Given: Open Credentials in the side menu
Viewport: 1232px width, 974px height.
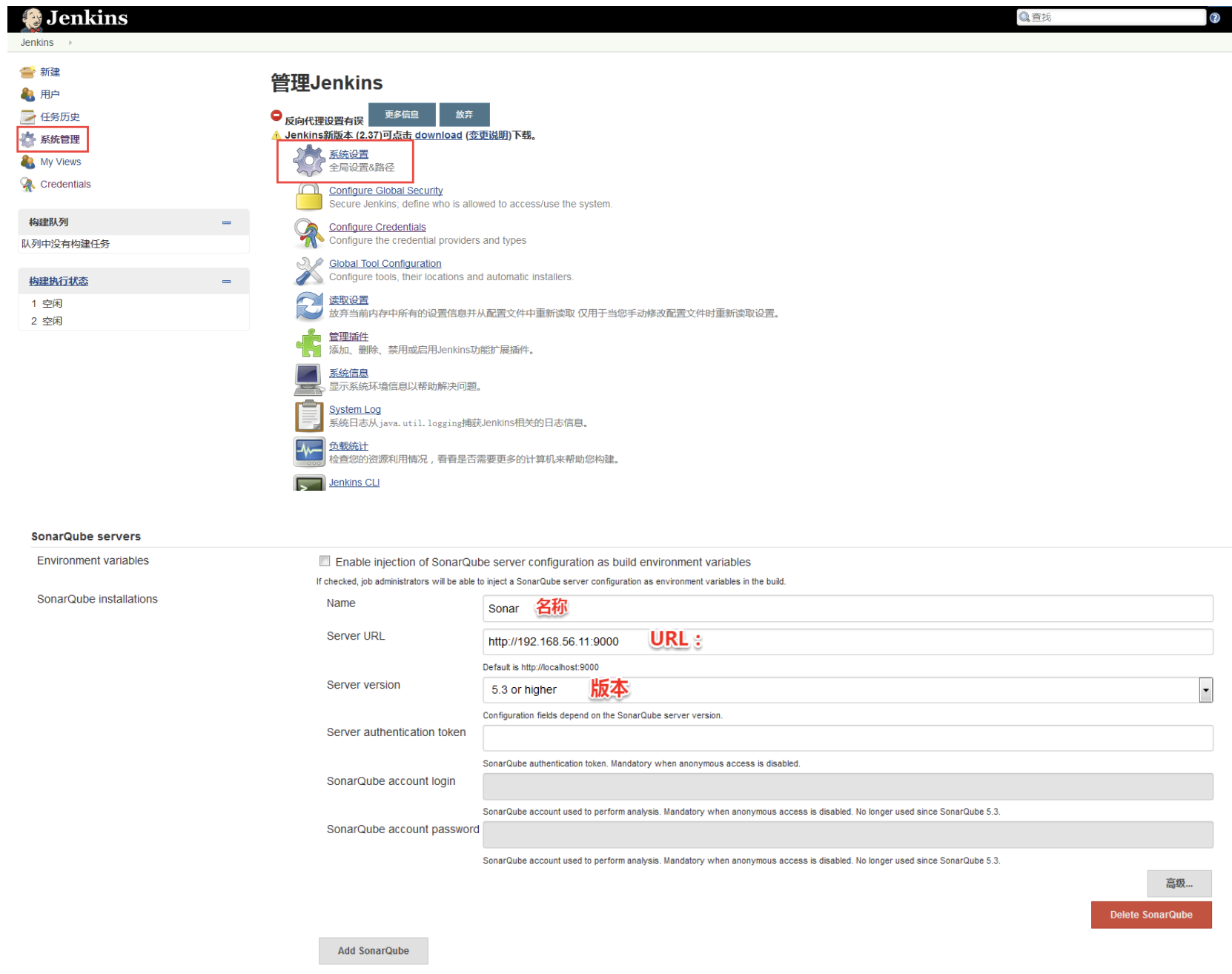Looking at the screenshot, I should coord(65,184).
